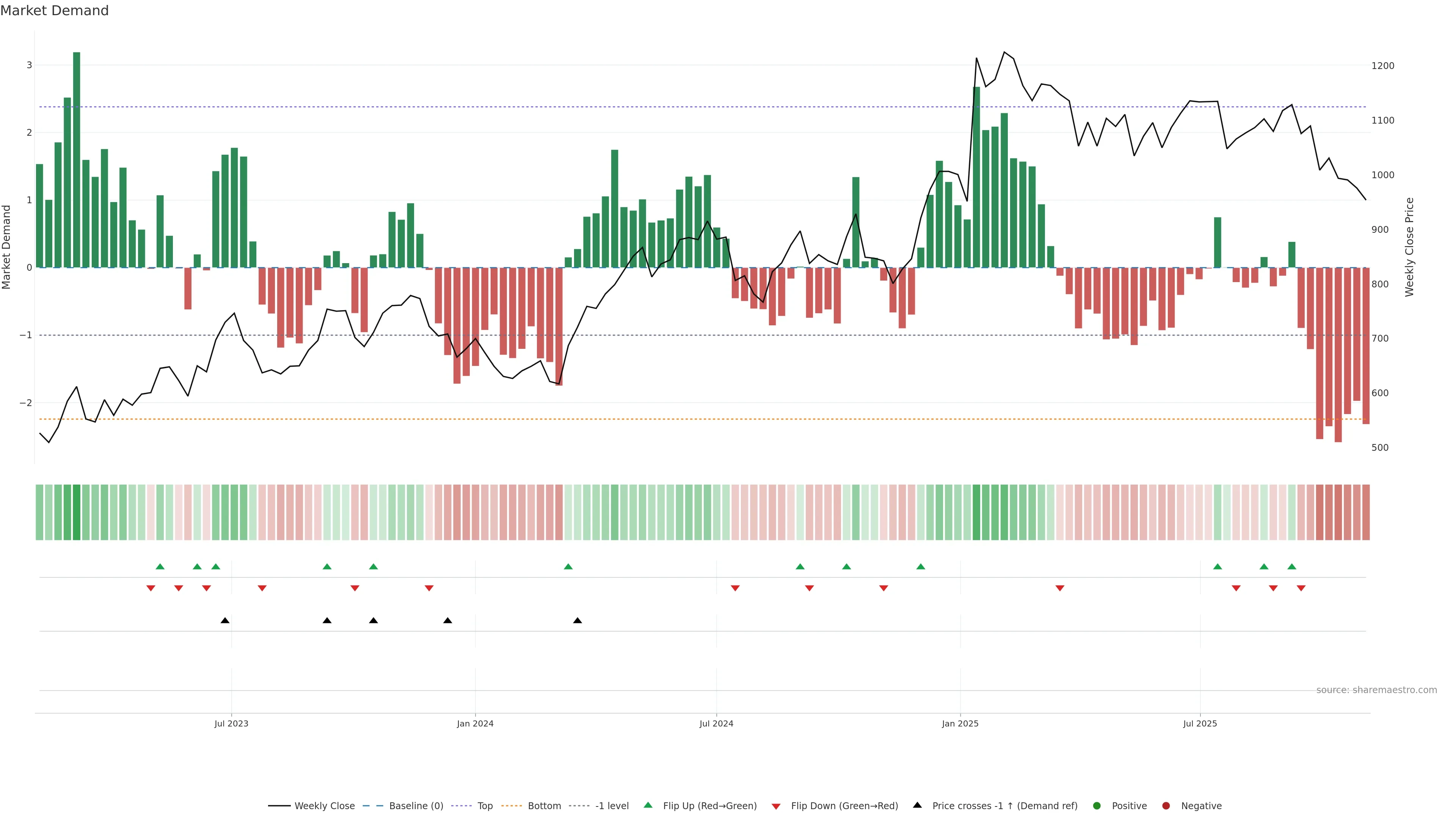1456x819 pixels.
Task: Hide the Top dotted line via legend
Action: coord(485,805)
